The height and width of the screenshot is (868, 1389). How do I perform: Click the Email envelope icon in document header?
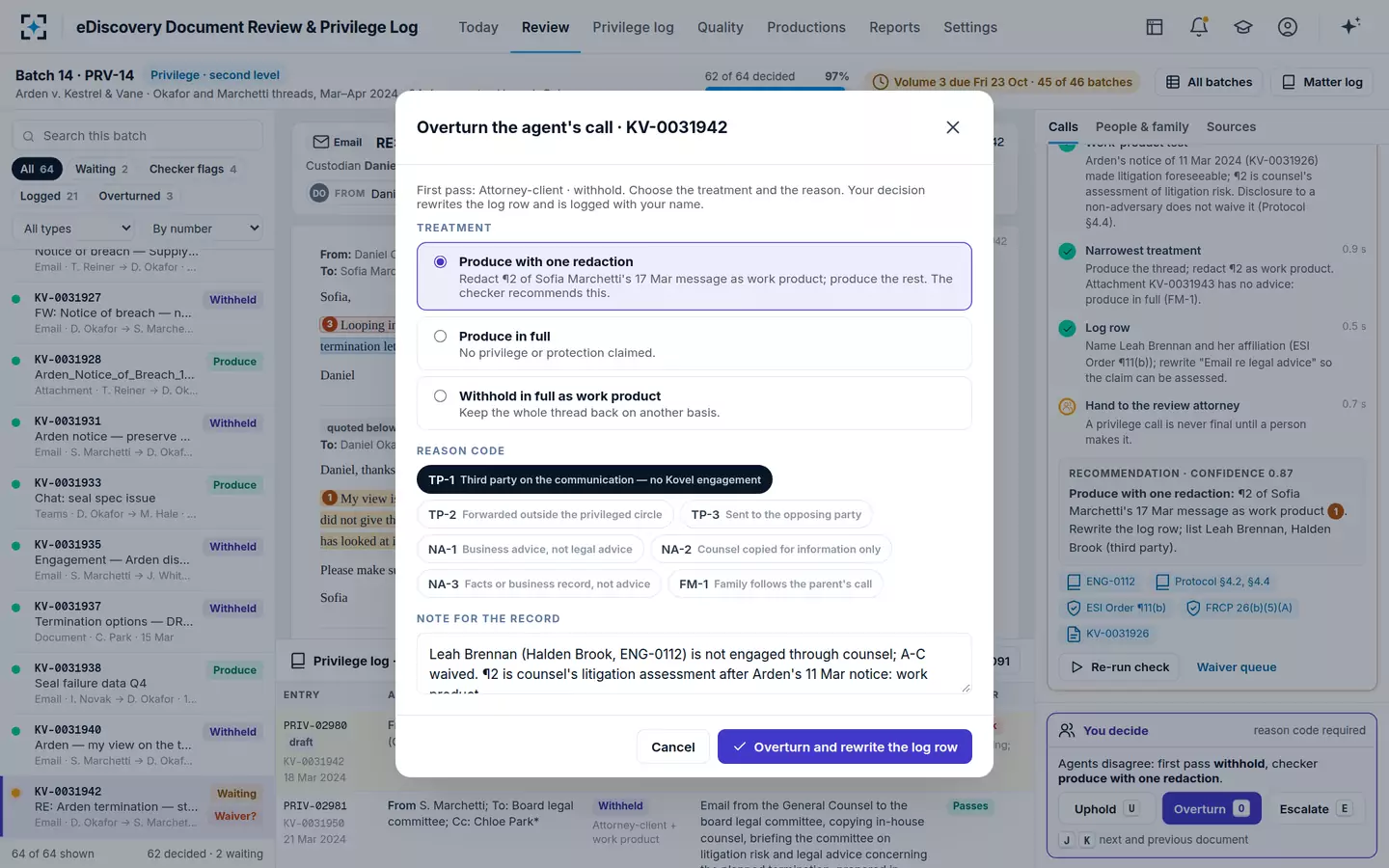[x=321, y=142]
